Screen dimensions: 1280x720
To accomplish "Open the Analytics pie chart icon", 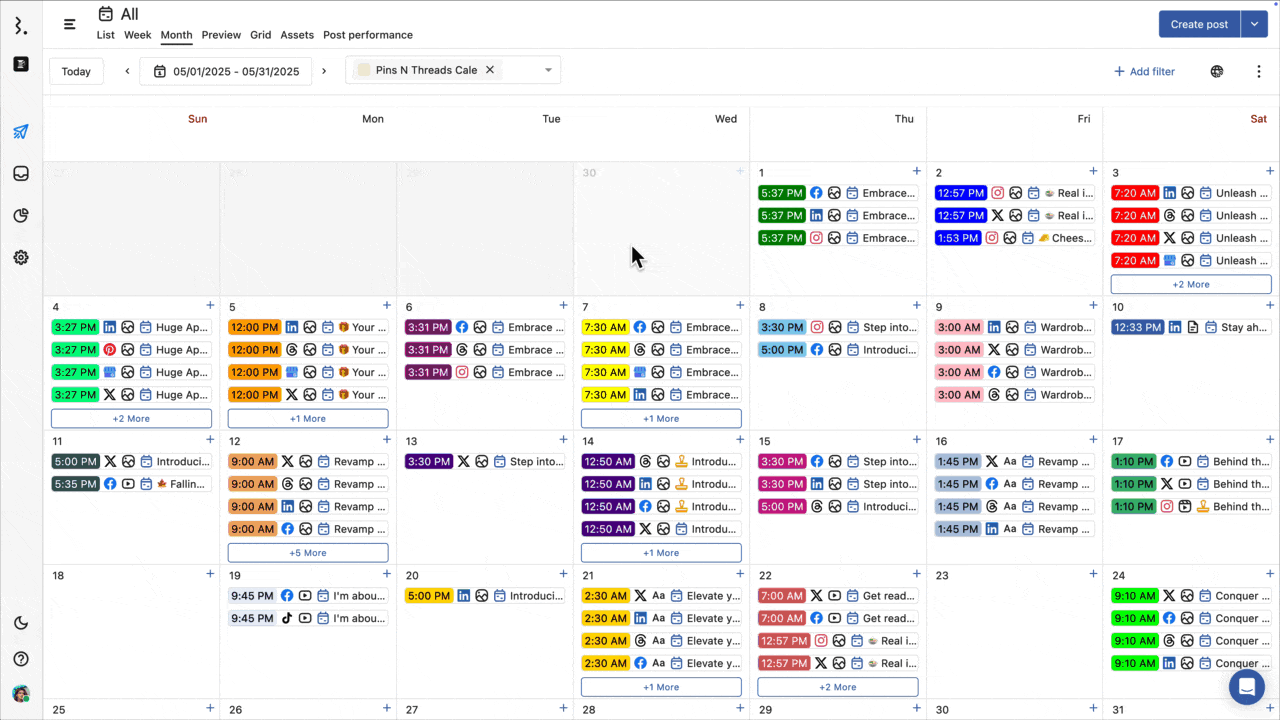I will [x=21, y=216].
